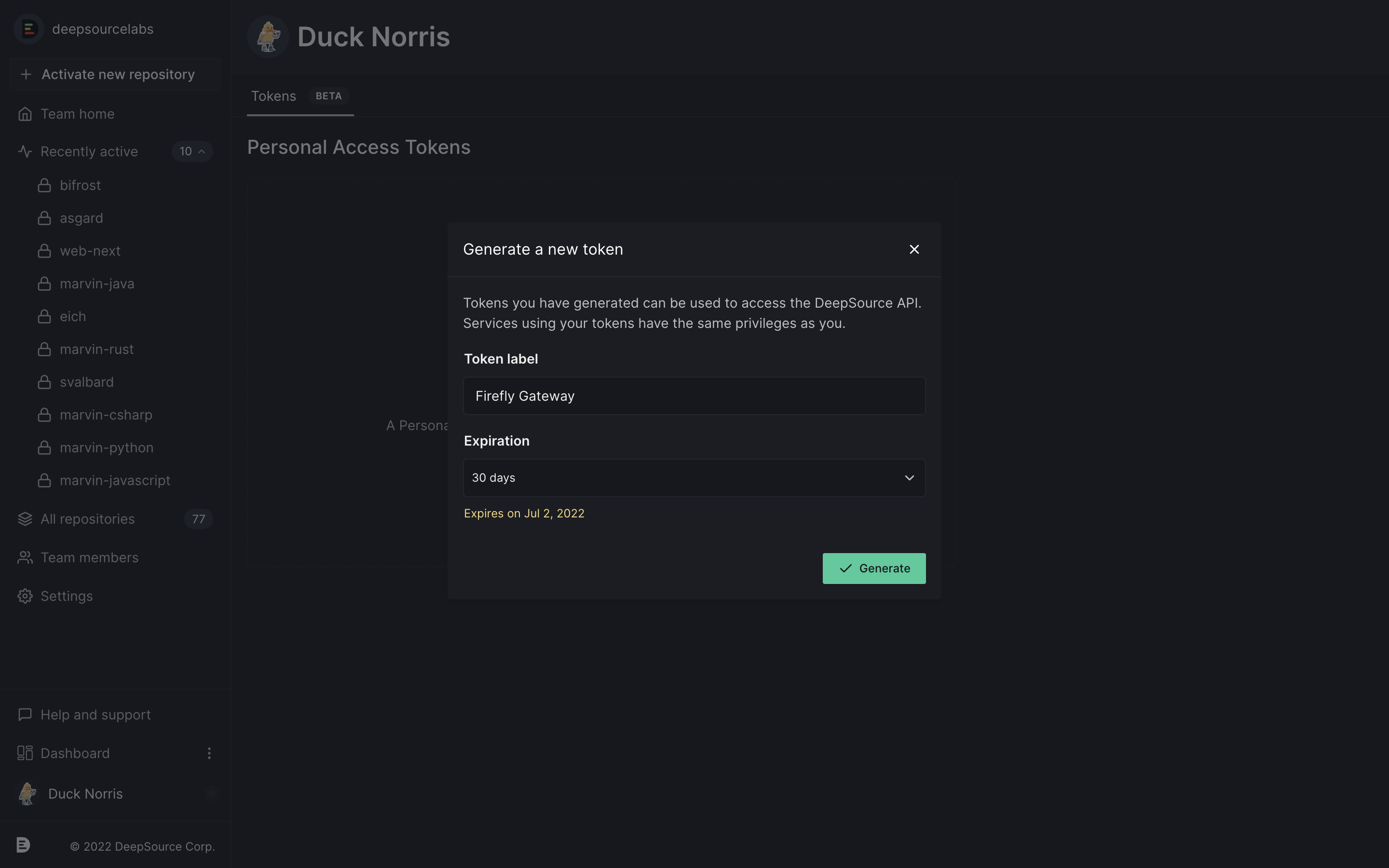
Task: Open the Settings gear icon
Action: point(25,596)
